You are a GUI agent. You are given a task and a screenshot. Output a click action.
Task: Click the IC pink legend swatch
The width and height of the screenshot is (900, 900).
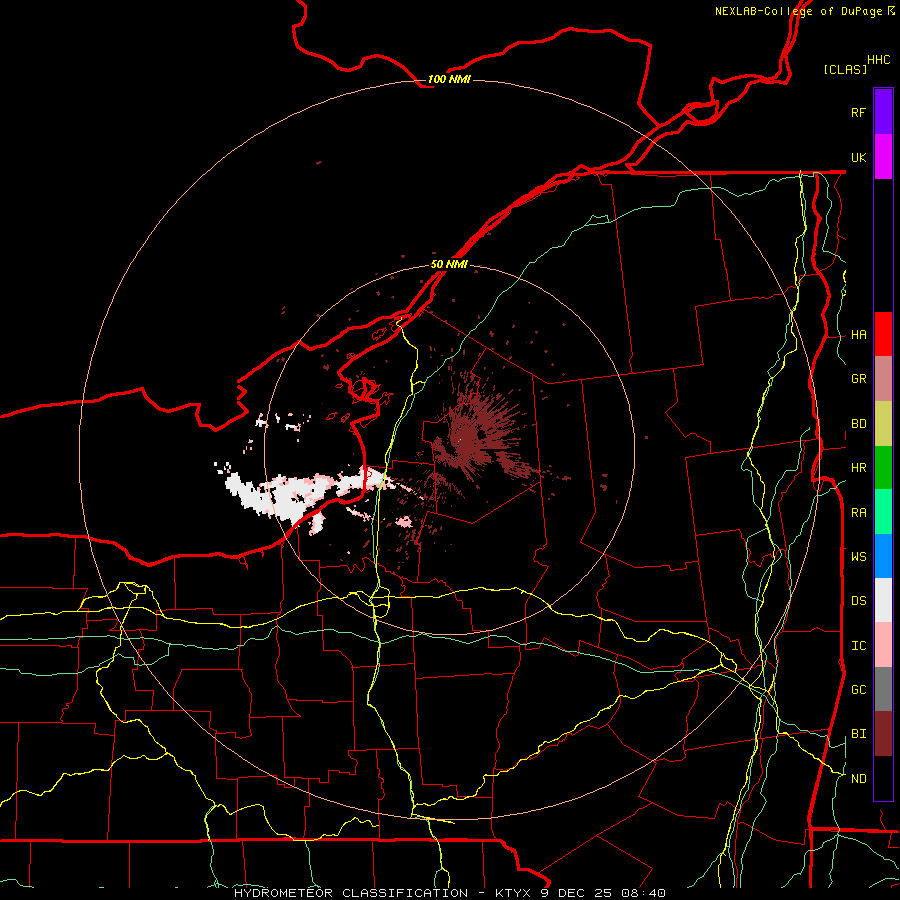[883, 645]
